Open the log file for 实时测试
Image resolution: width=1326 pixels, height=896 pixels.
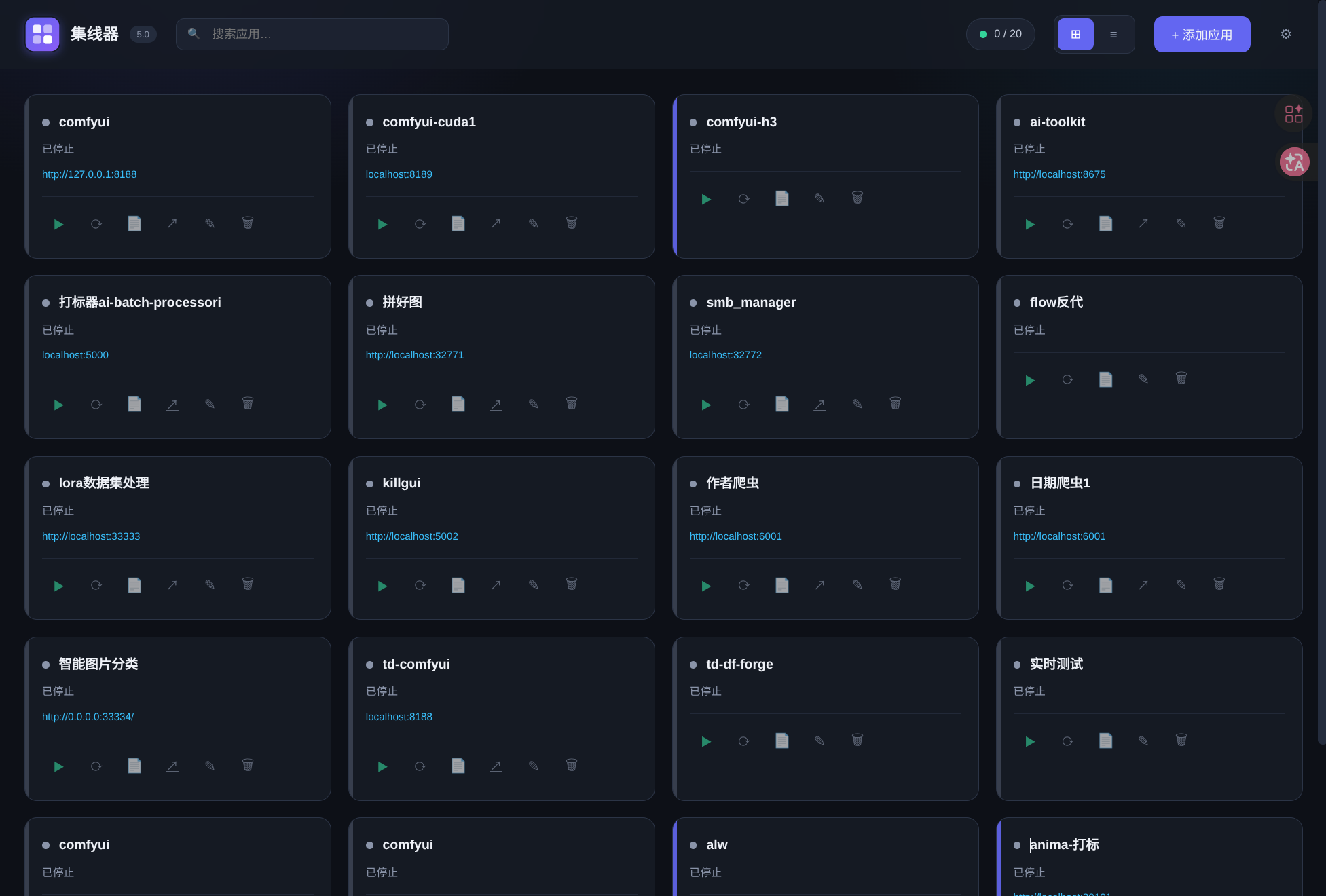1106,741
